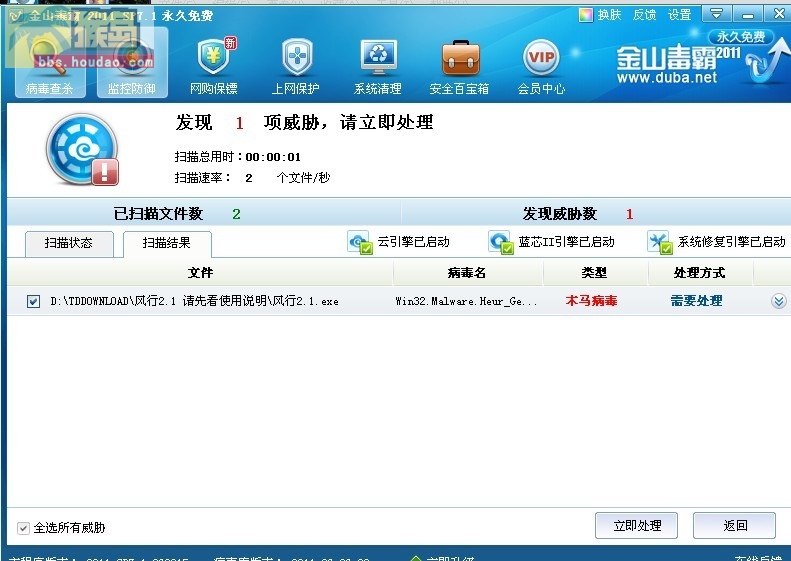Viewport: 791px width, 561px height.
Task: Click the 木马病毒 type cell
Action: 591,301
